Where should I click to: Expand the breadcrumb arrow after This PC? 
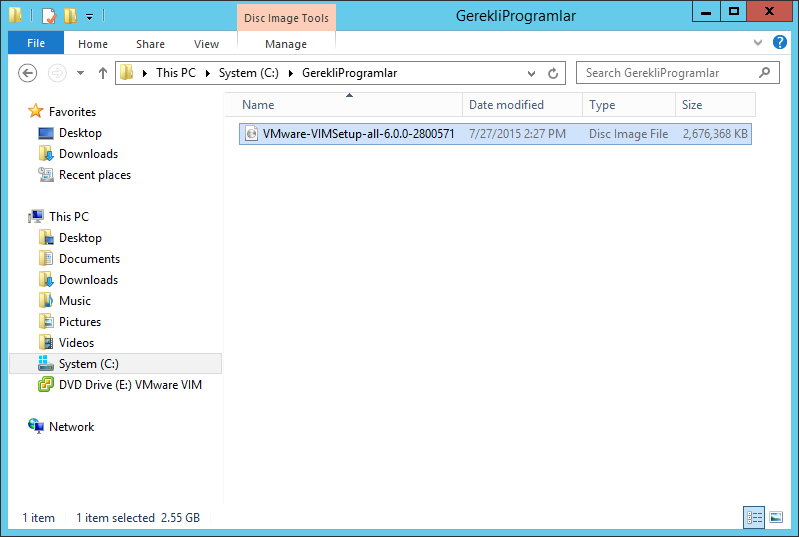208,73
